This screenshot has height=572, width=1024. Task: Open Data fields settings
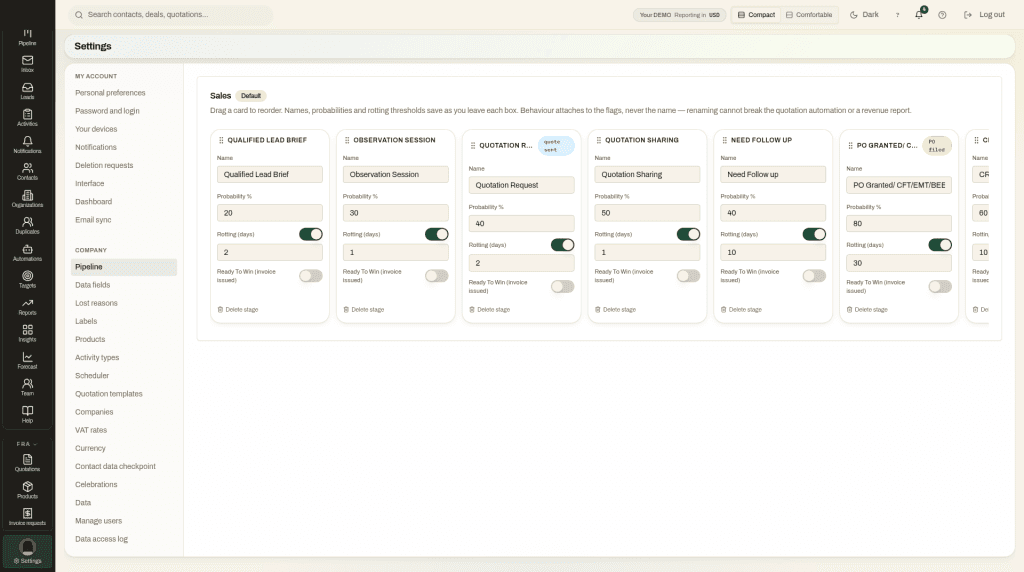pyautogui.click(x=93, y=285)
